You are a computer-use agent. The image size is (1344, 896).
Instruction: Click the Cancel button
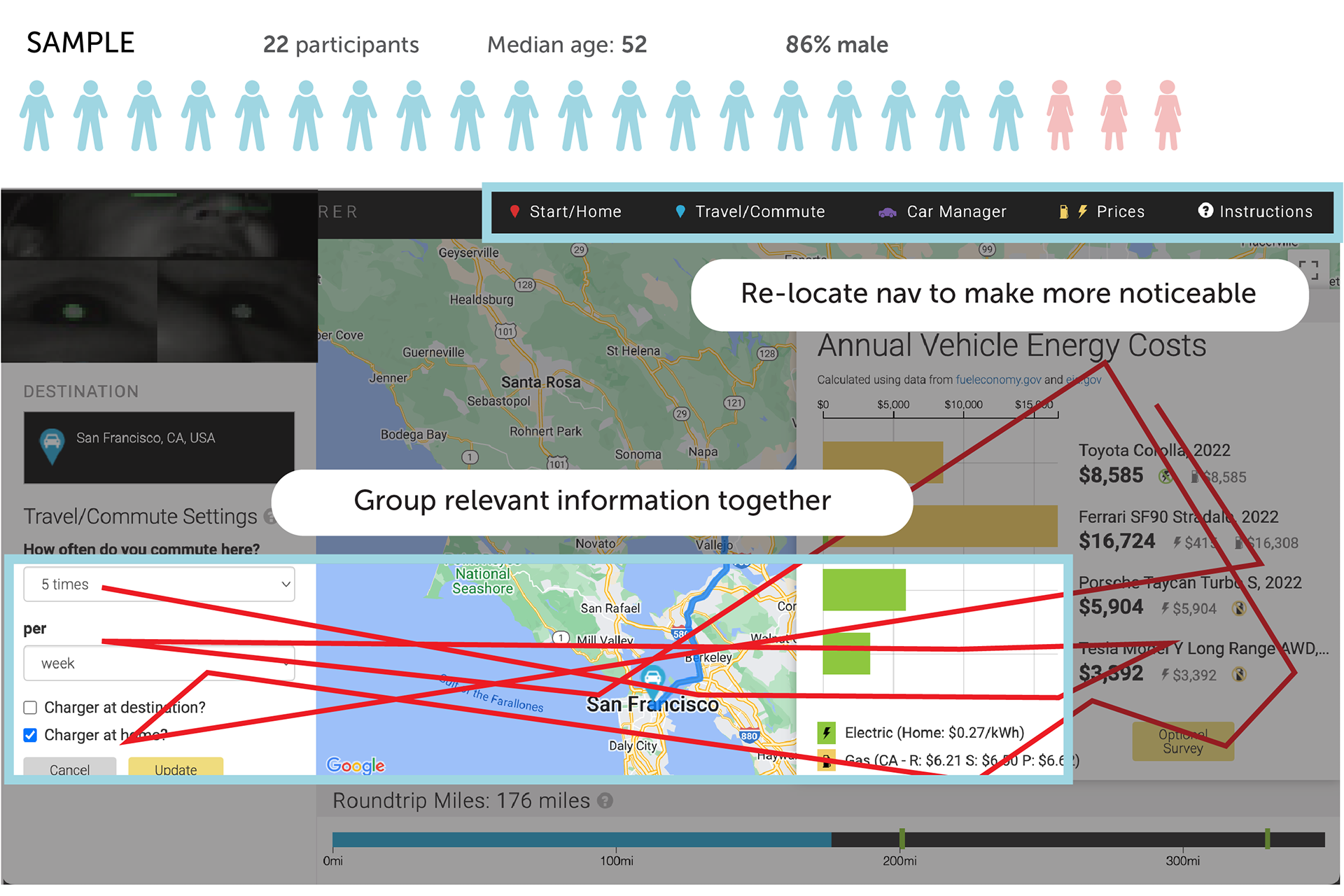pos(70,768)
